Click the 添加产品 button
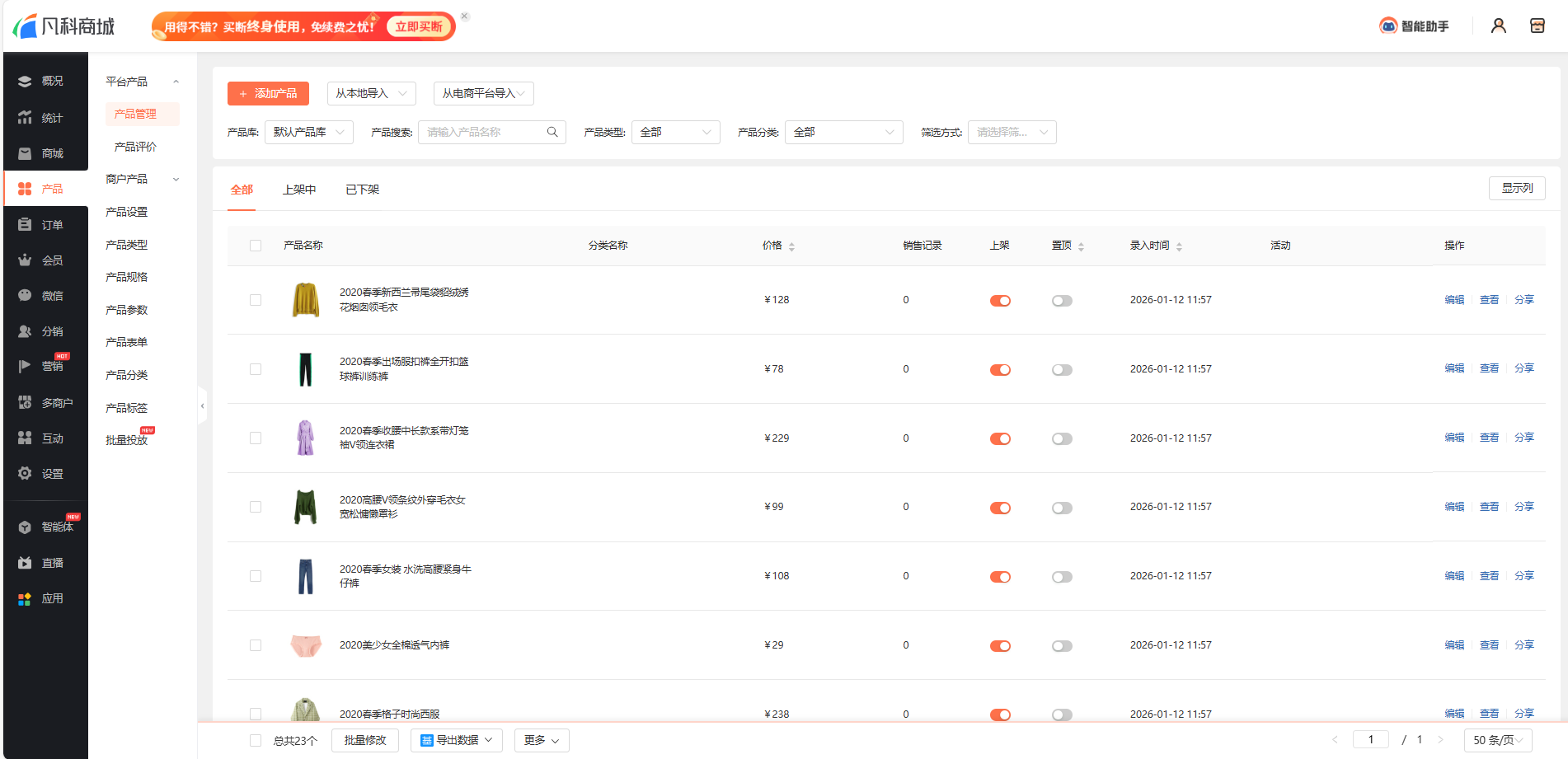 point(268,94)
